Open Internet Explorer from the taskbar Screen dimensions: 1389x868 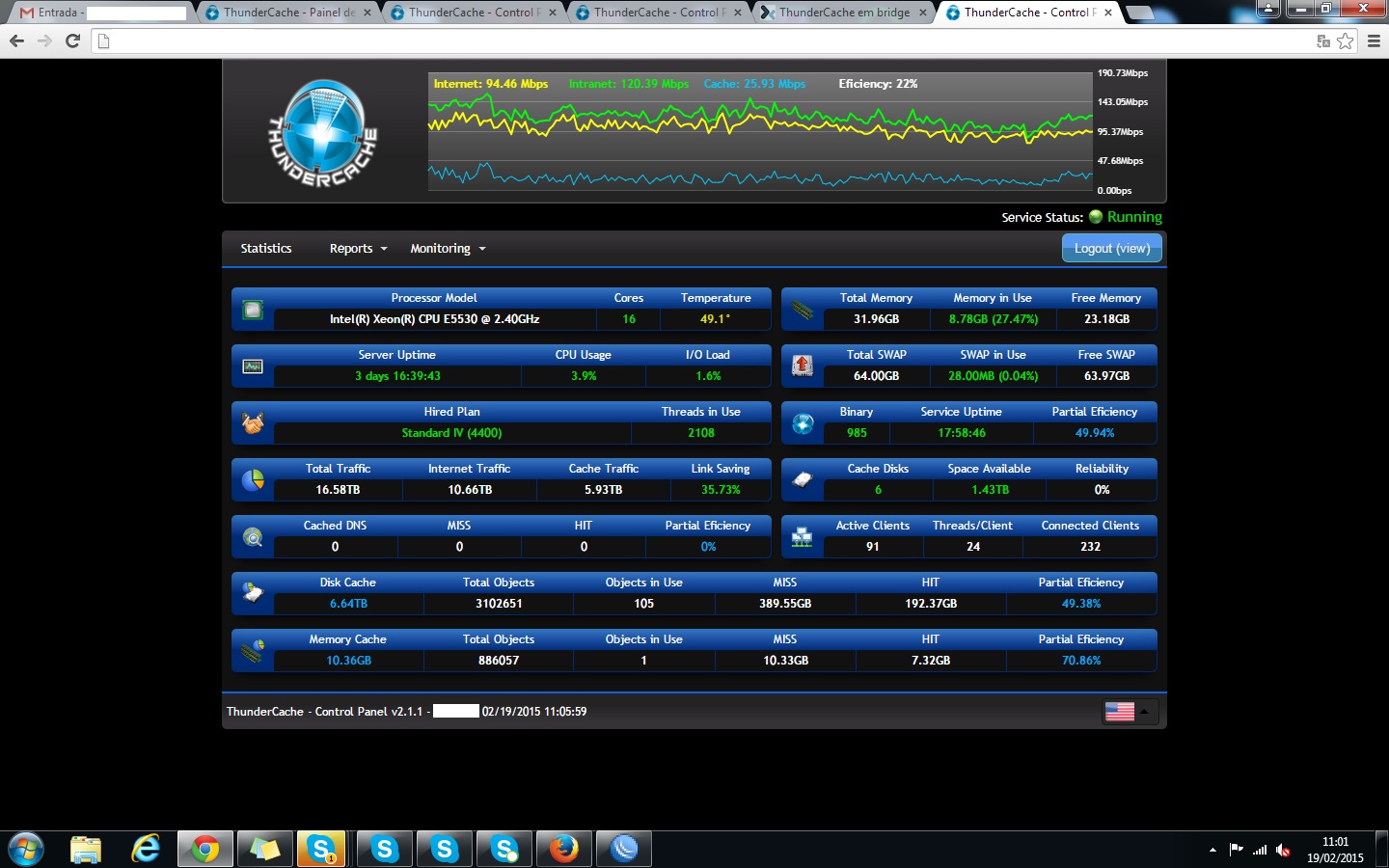146,850
